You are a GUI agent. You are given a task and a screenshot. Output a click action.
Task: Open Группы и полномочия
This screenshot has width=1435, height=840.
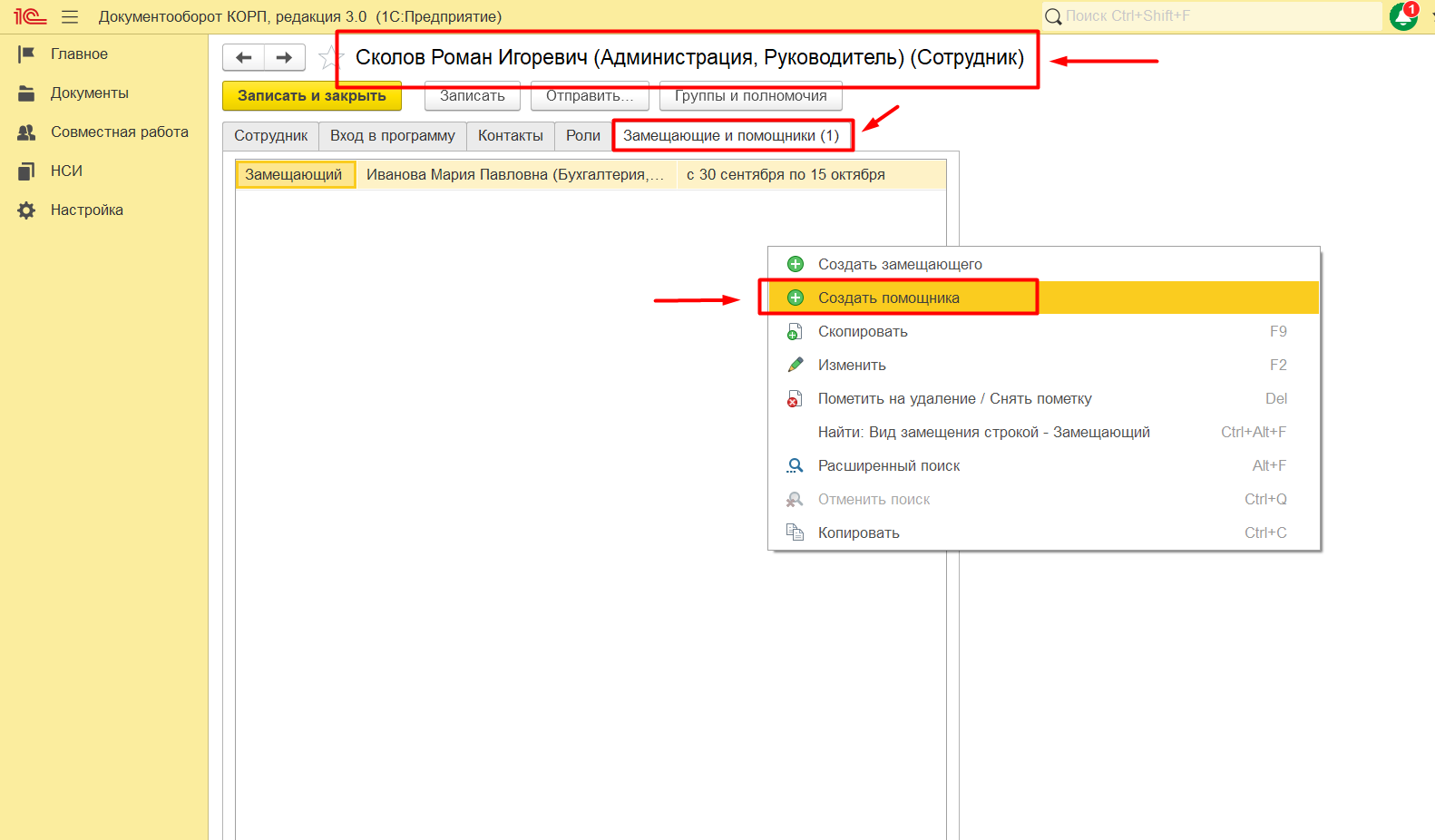[751, 96]
